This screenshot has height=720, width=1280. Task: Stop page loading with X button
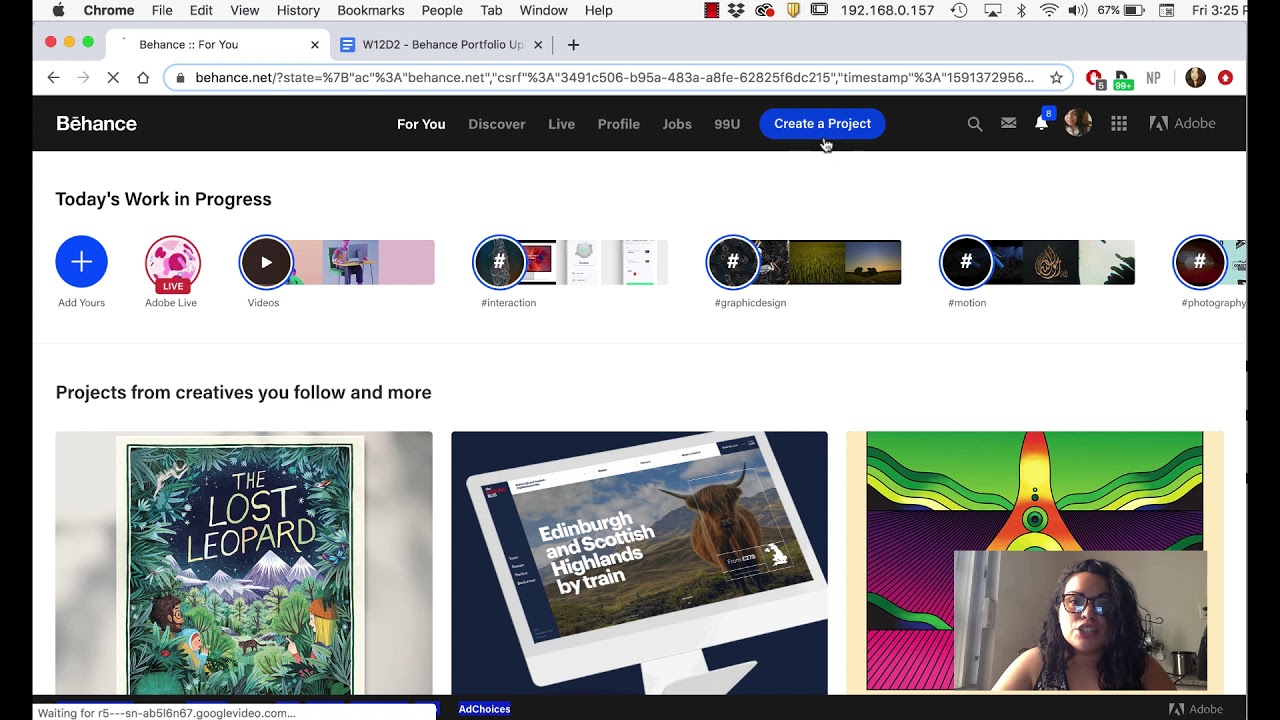[113, 78]
